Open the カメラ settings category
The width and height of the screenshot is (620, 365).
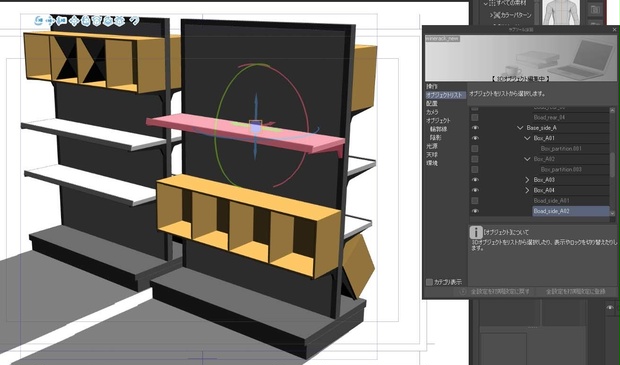pyautogui.click(x=432, y=112)
